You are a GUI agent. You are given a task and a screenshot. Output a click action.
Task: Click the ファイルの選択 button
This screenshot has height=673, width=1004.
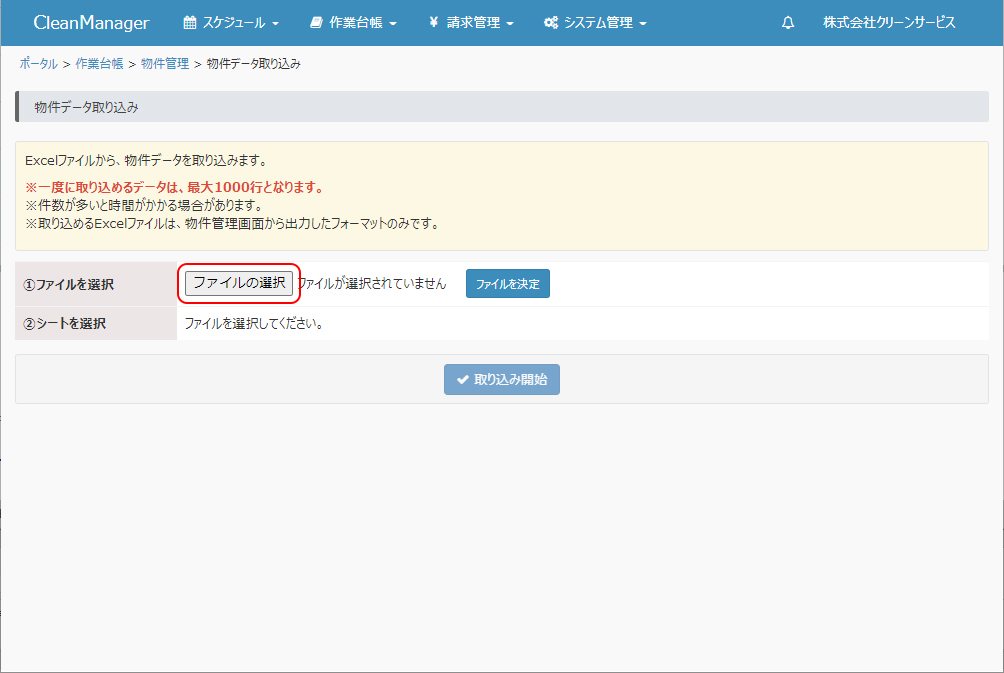click(239, 283)
